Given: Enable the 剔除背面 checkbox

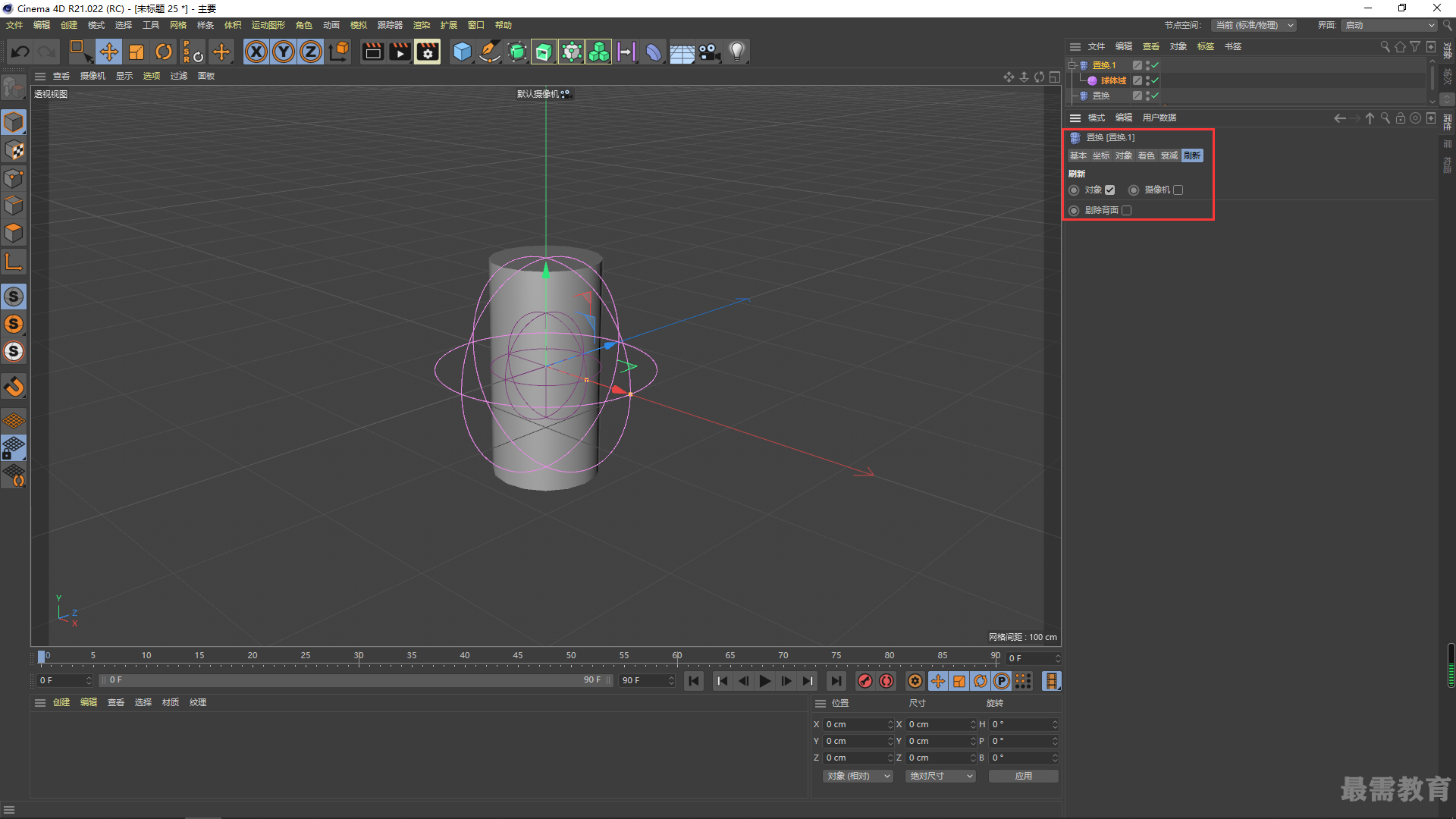Looking at the screenshot, I should 1127,211.
